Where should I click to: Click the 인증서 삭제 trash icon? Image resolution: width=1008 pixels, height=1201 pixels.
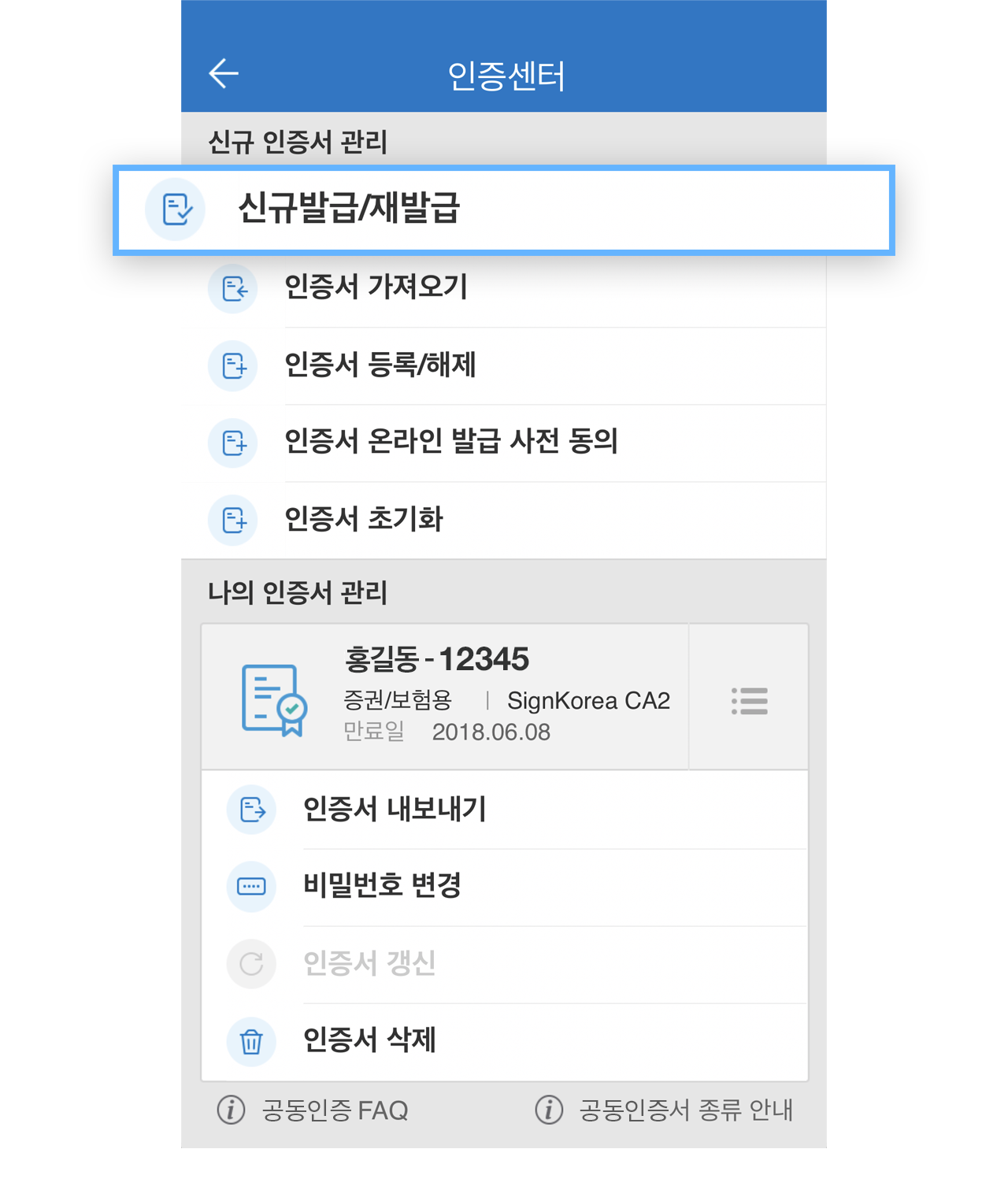click(252, 1041)
